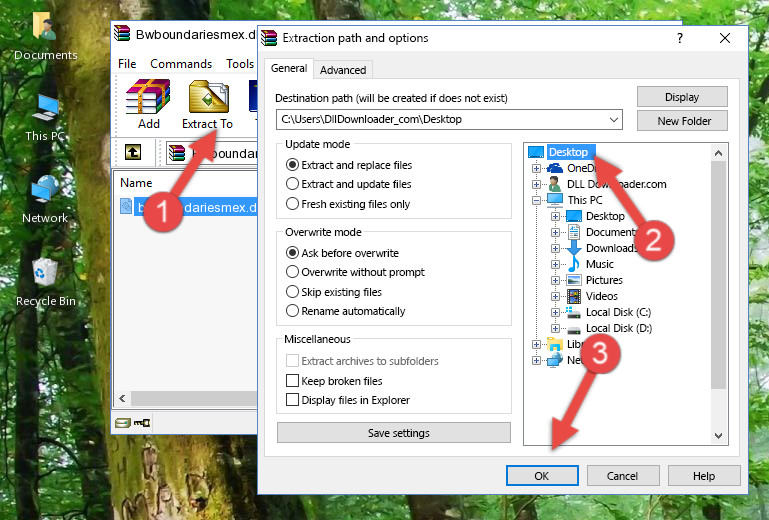Enable Keep broken files checkbox
The width and height of the screenshot is (769, 520).
click(x=292, y=381)
